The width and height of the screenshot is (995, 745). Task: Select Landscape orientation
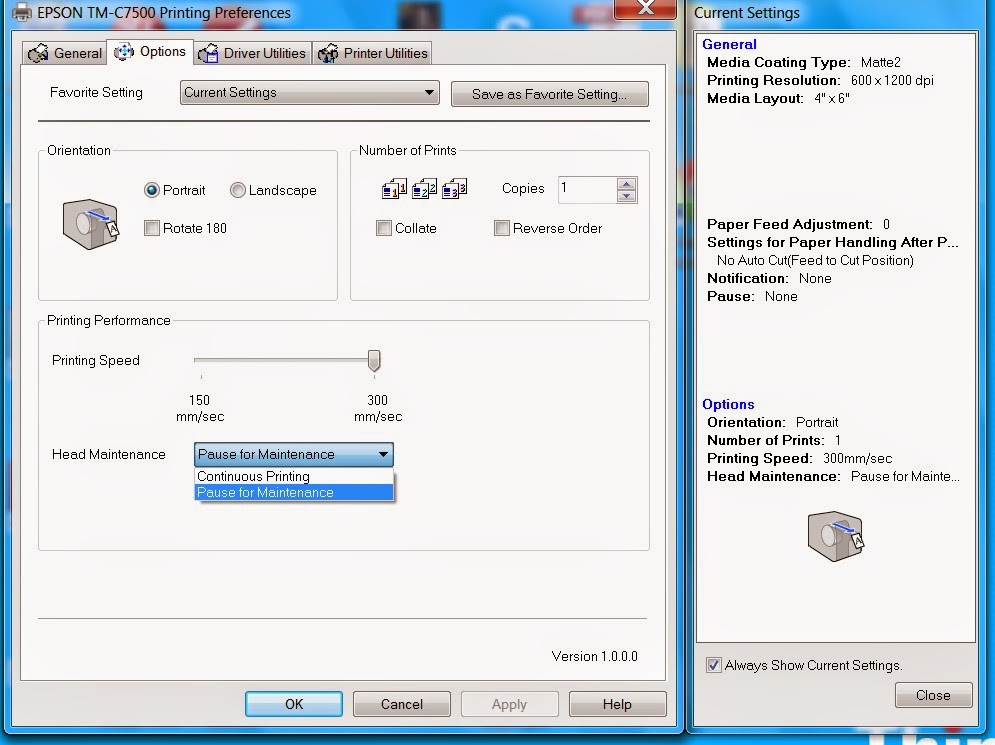[273, 190]
